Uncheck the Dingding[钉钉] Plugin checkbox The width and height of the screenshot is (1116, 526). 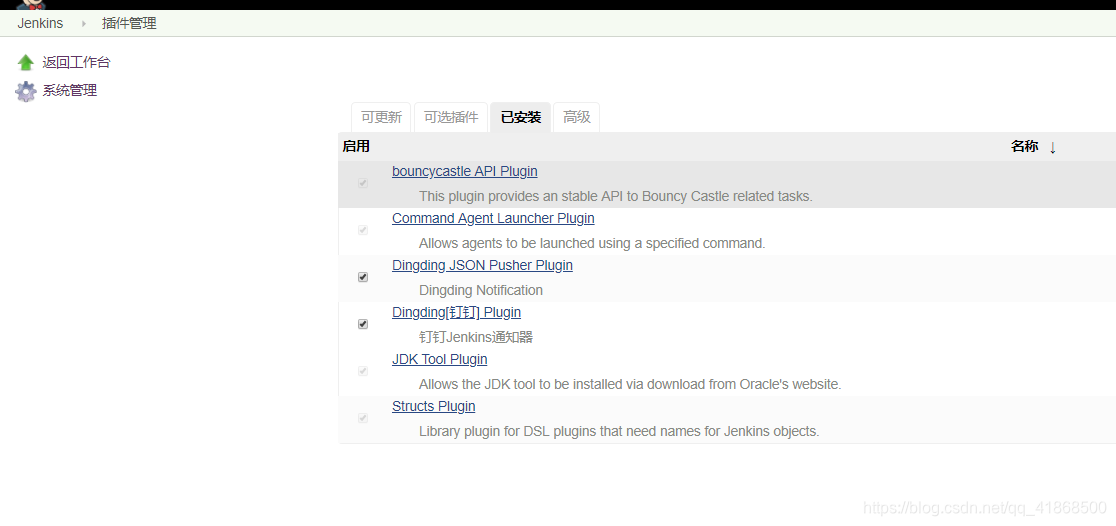[x=363, y=324]
